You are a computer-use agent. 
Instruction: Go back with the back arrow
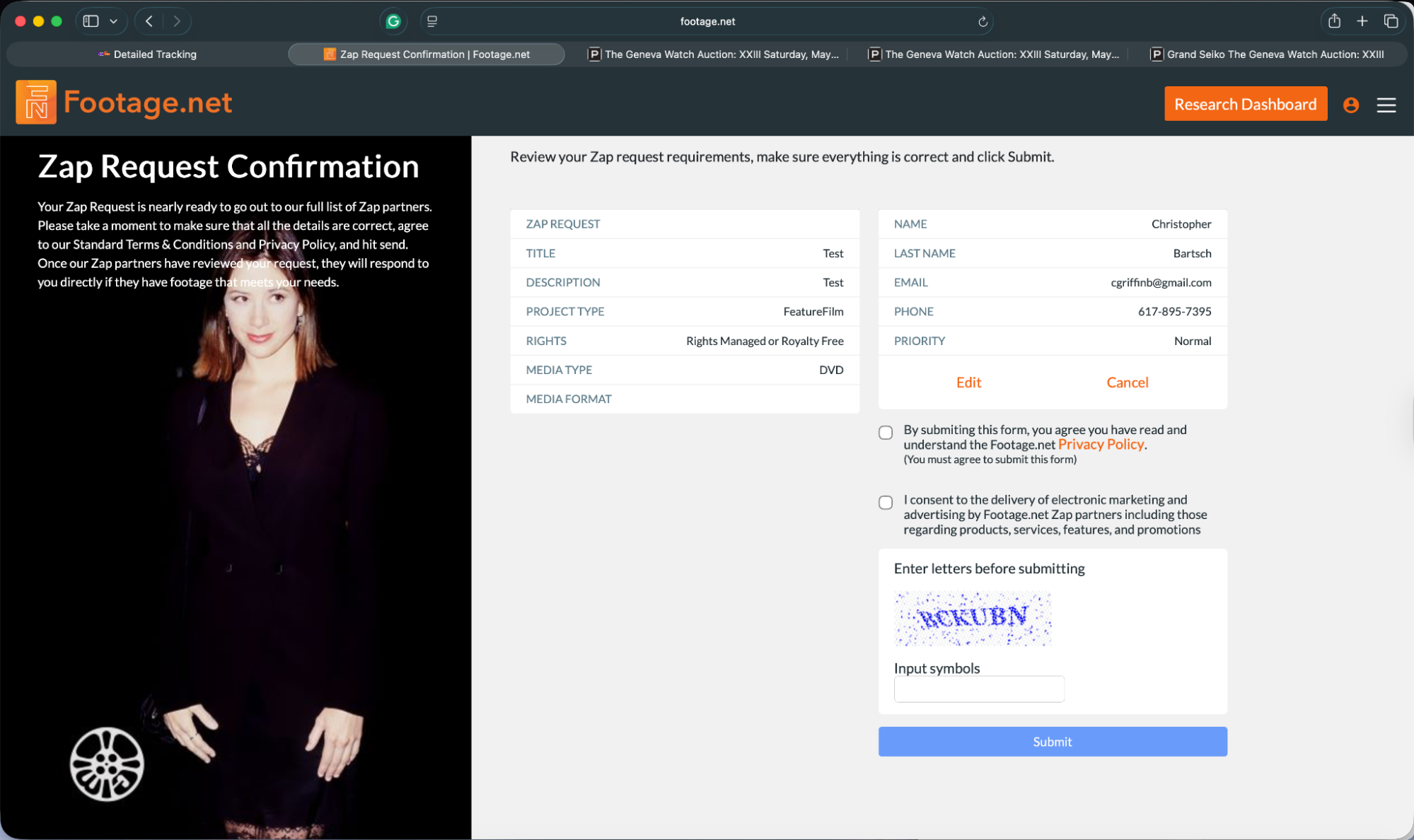point(149,21)
